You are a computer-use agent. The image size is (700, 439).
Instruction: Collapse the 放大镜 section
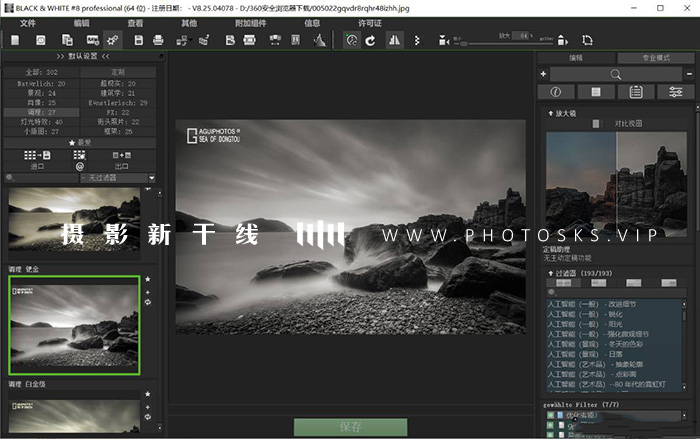coord(562,113)
